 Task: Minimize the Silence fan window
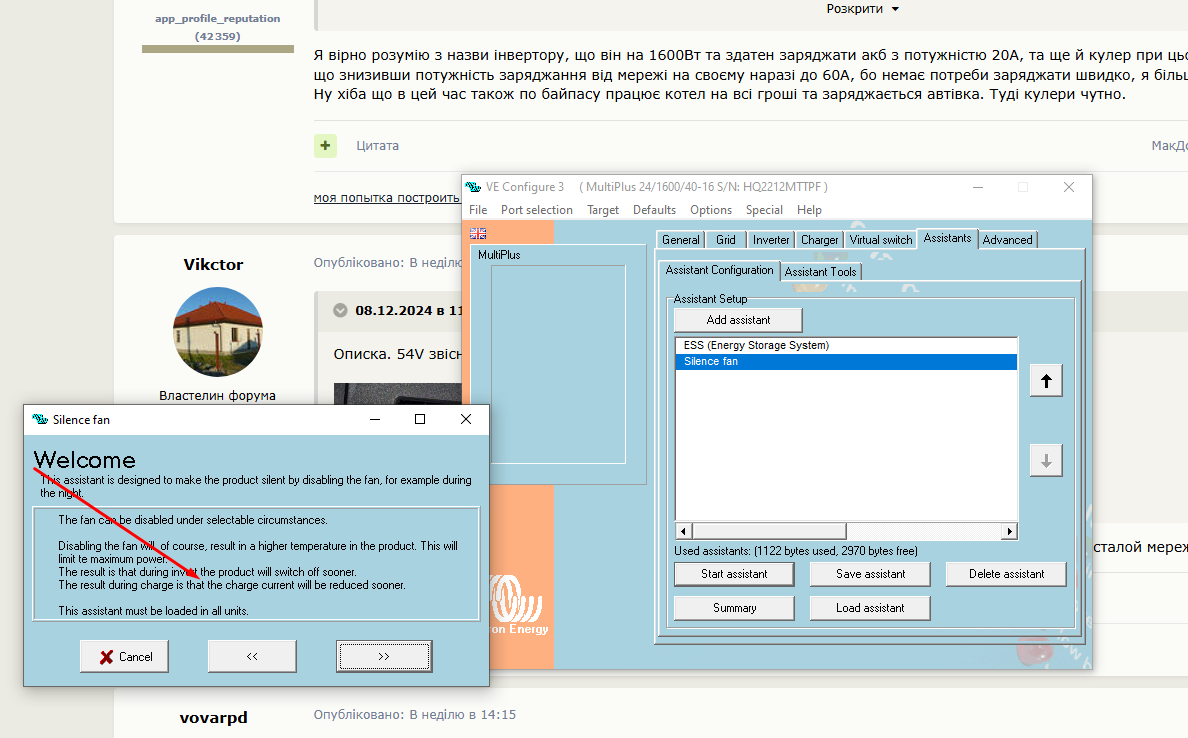[x=374, y=419]
